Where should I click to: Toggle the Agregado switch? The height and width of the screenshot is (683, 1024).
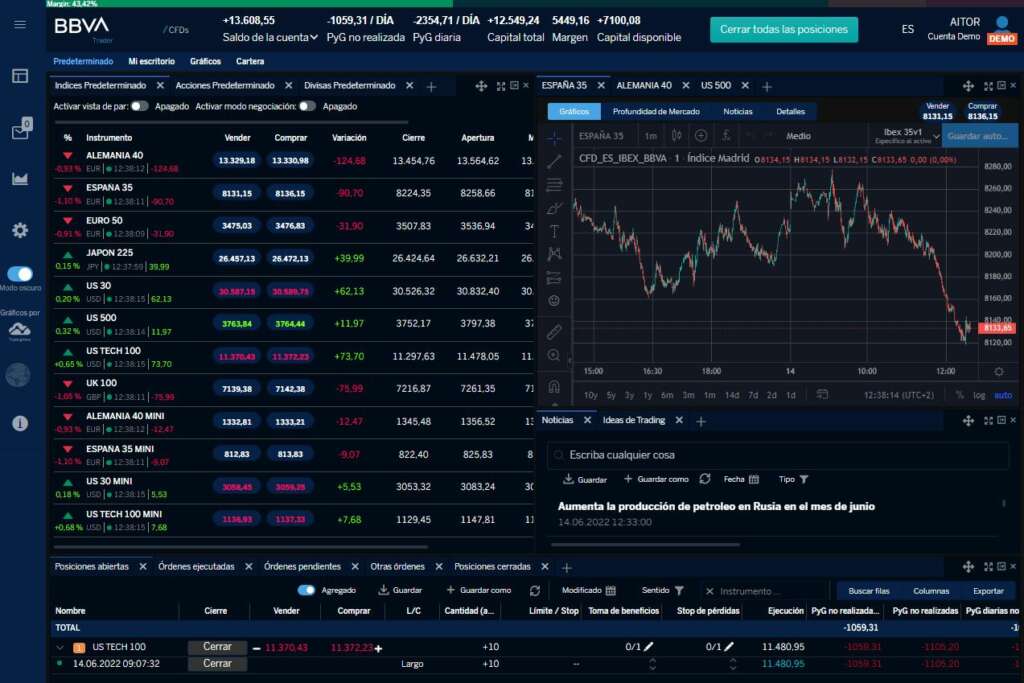[306, 590]
